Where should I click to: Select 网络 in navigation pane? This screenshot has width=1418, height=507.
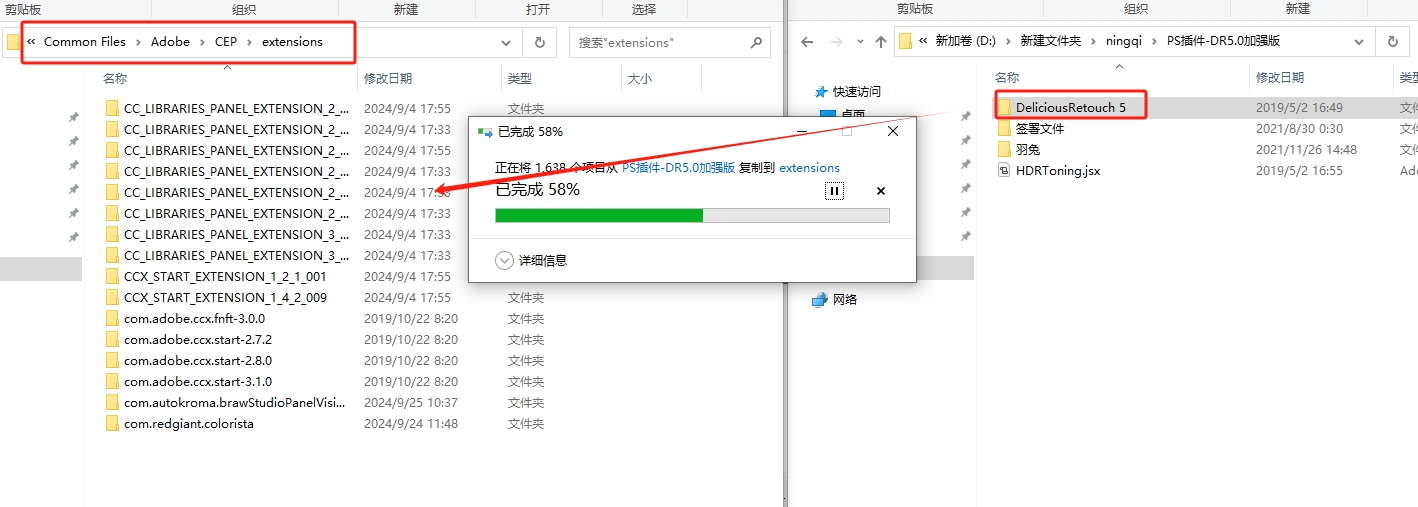pyautogui.click(x=845, y=299)
